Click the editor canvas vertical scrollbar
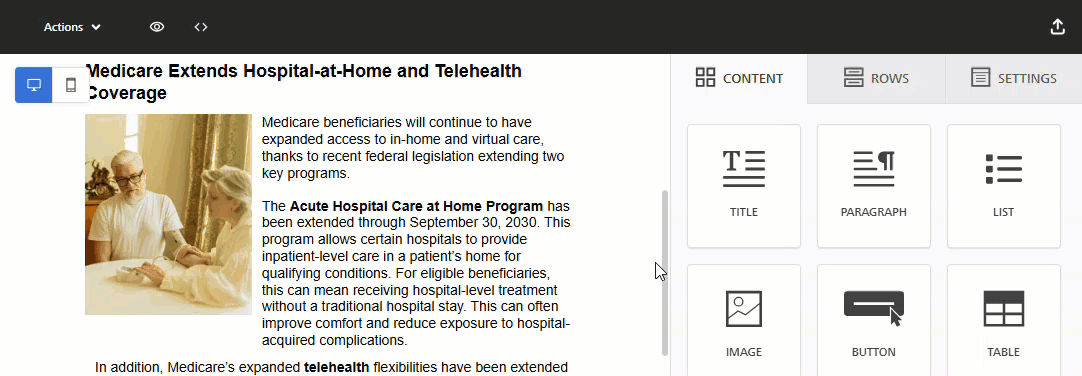Image resolution: width=1082 pixels, height=376 pixels. [x=665, y=273]
